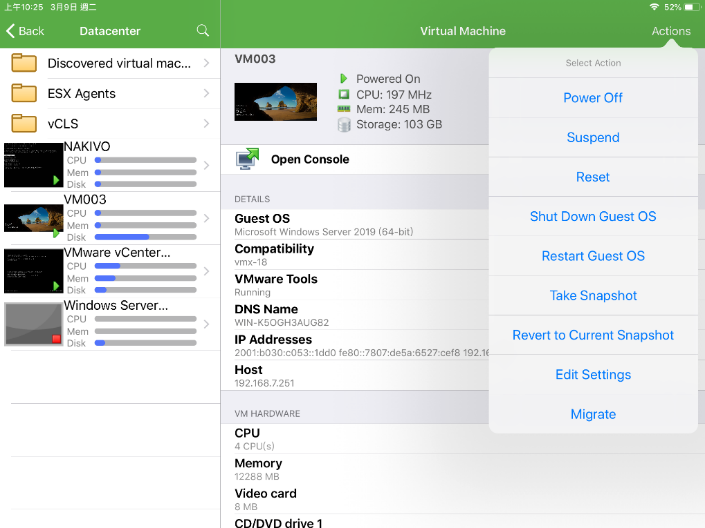705x528 pixels.
Task: Click NAKIVO CPU usage bar
Action: [x=146, y=160]
